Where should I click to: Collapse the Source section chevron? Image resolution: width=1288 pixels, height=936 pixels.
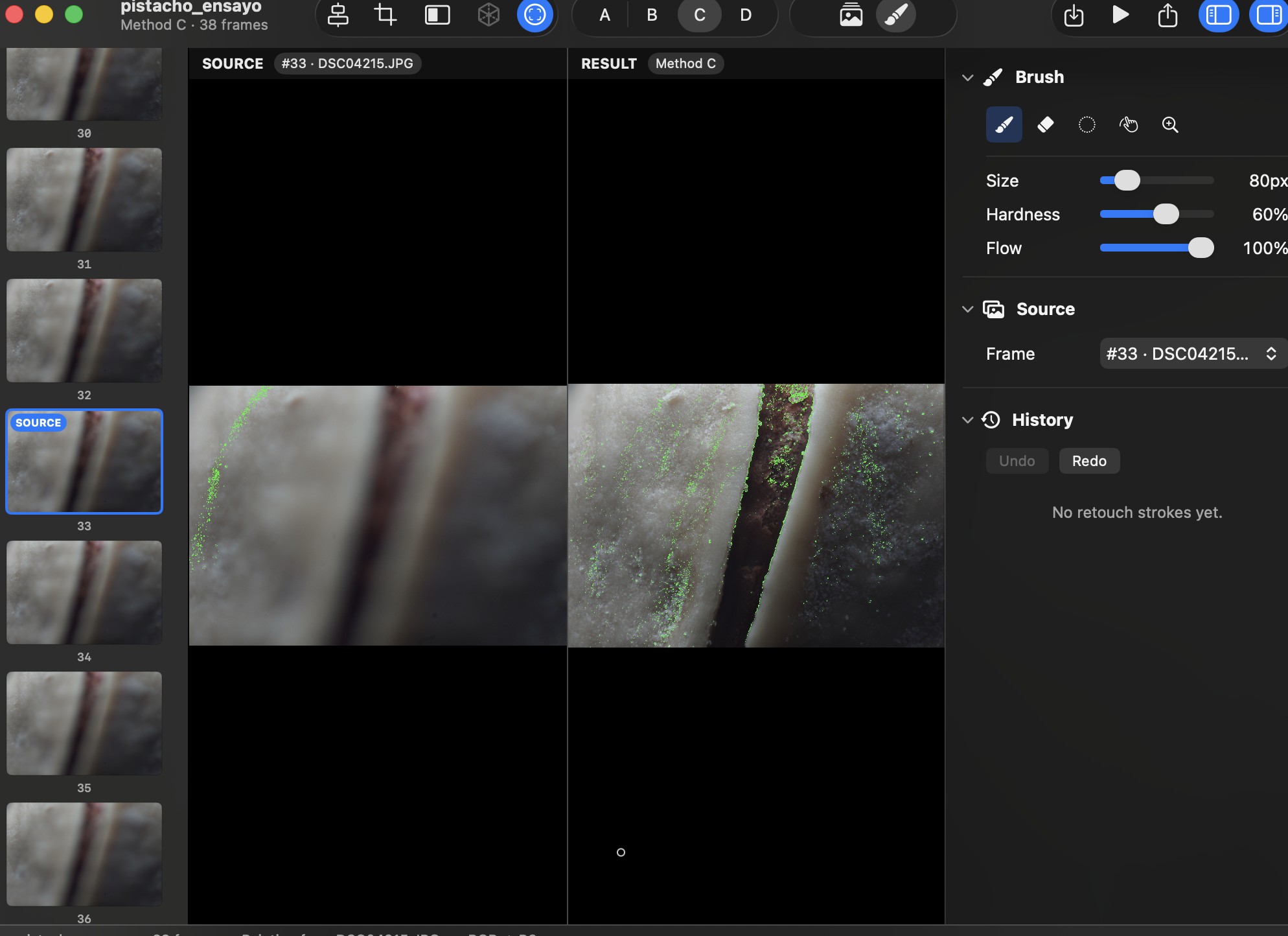pyautogui.click(x=967, y=309)
